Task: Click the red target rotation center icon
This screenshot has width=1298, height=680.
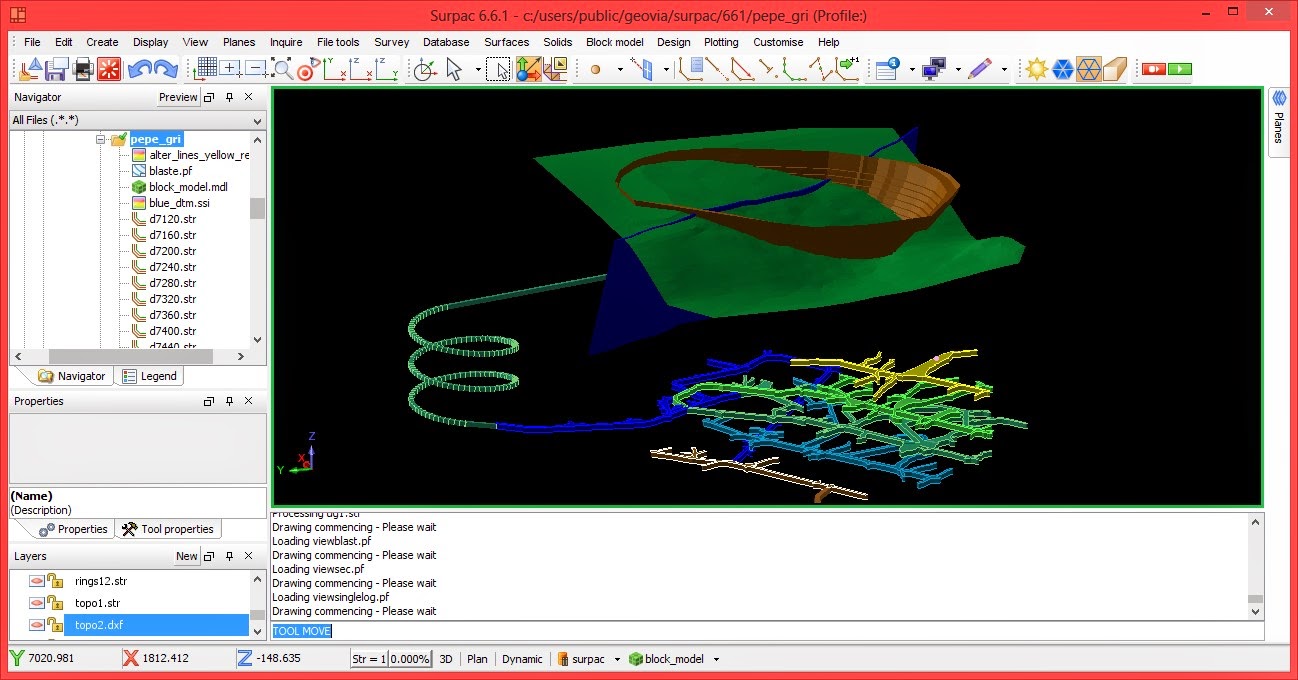Action: 308,69
